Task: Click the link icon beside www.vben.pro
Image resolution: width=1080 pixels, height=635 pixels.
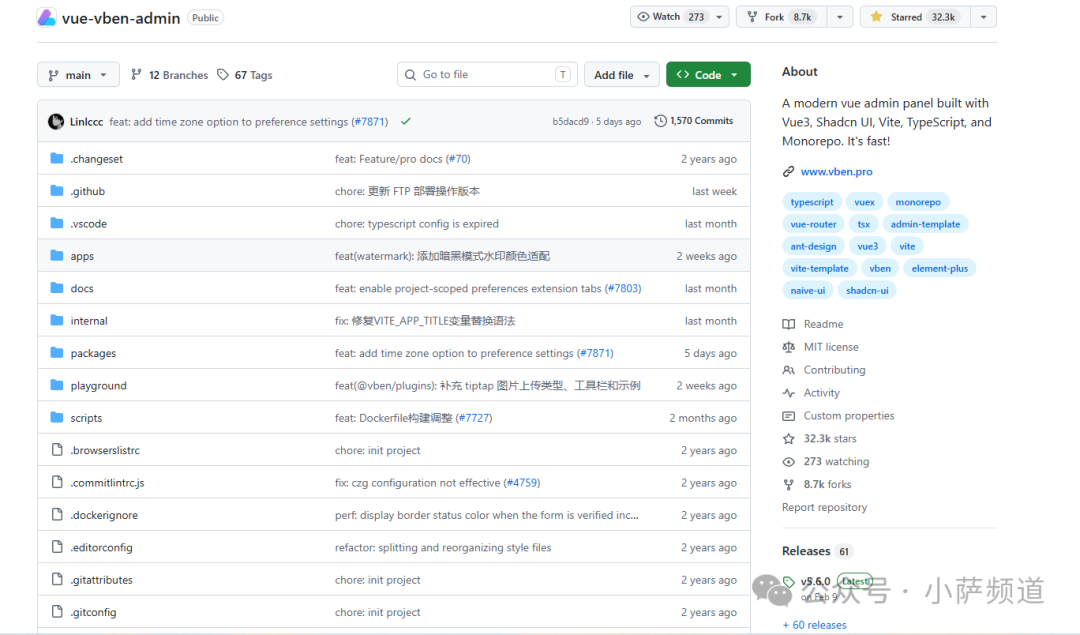Action: click(x=789, y=171)
